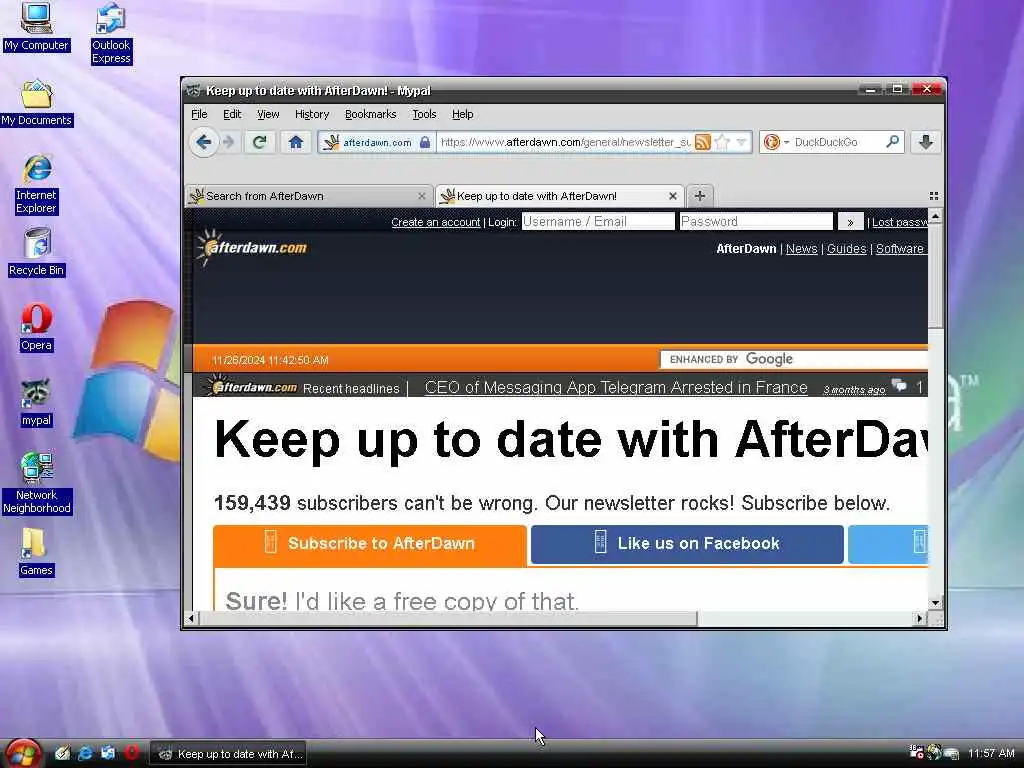1024x768 pixels.
Task: Click the Mypal taskbar window button
Action: point(229,754)
